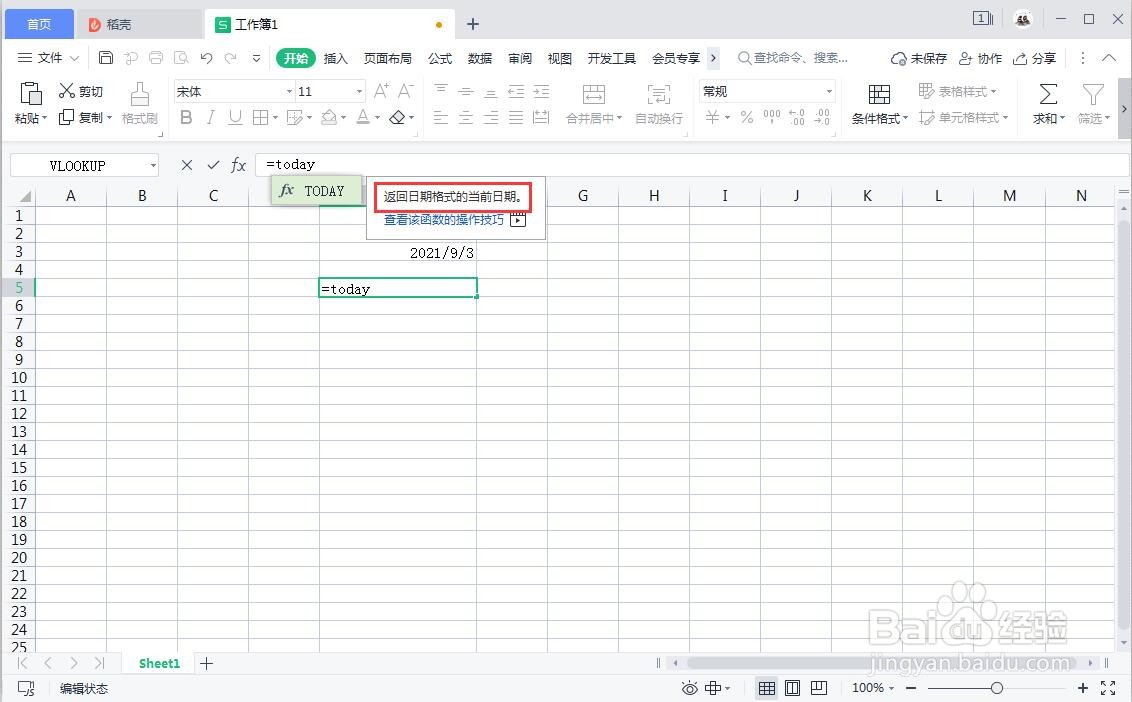Click the 自动换行 wrap text icon

coord(659,104)
